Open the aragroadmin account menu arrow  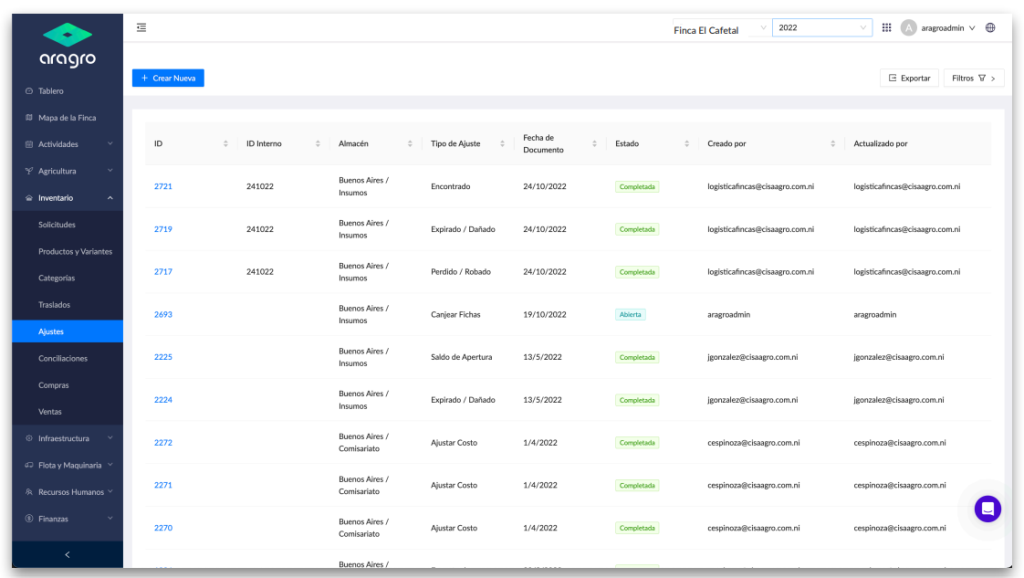[972, 28]
